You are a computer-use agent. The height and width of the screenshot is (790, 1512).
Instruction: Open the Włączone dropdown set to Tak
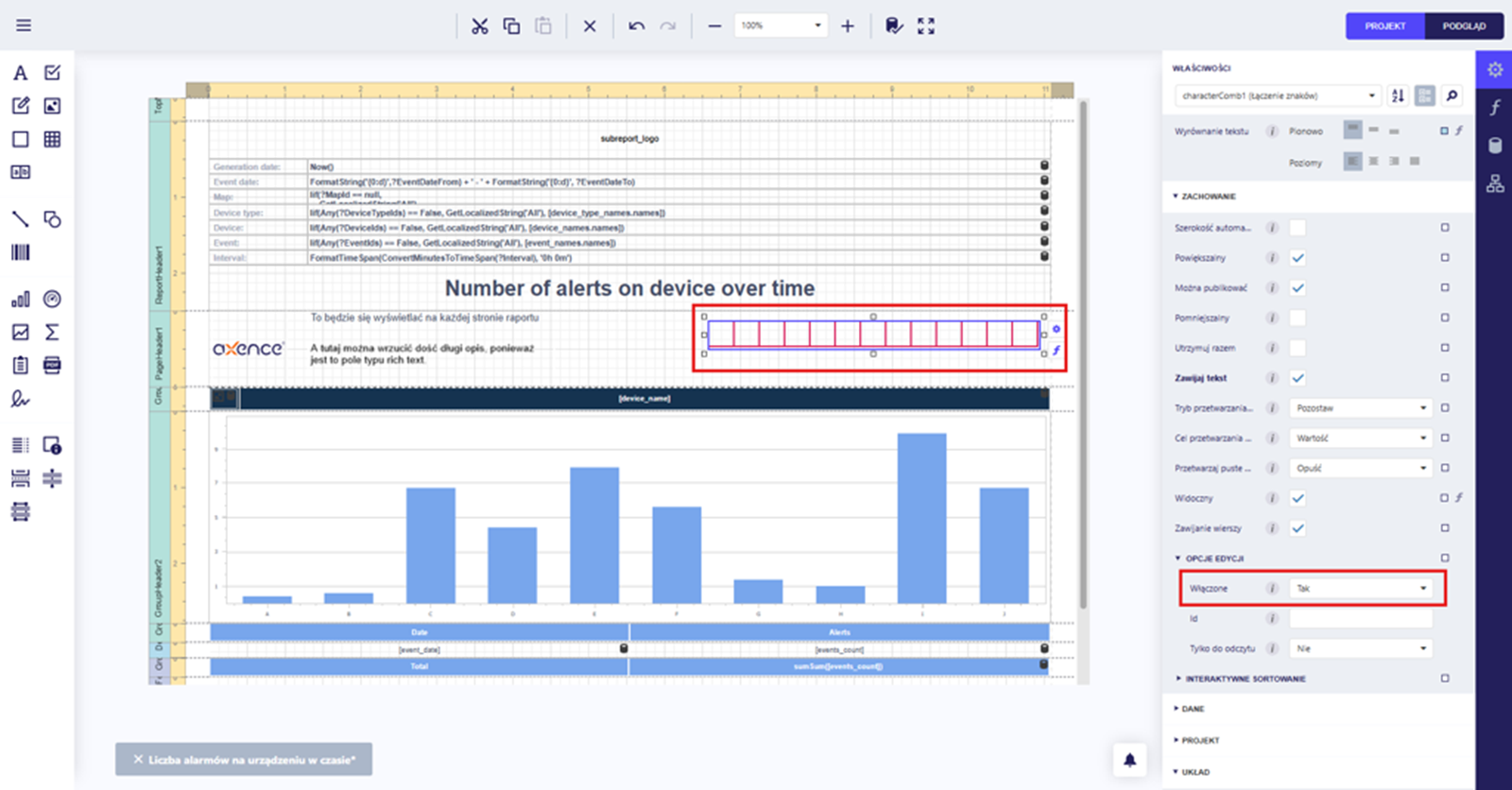[1360, 589]
